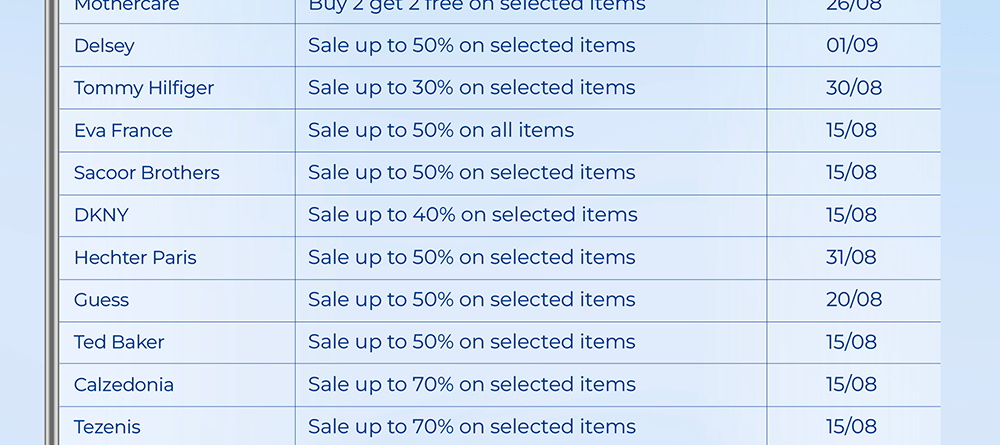Viewport: 1000px width, 445px height.
Task: Select the Sacoor Brothers row label
Action: 146,173
